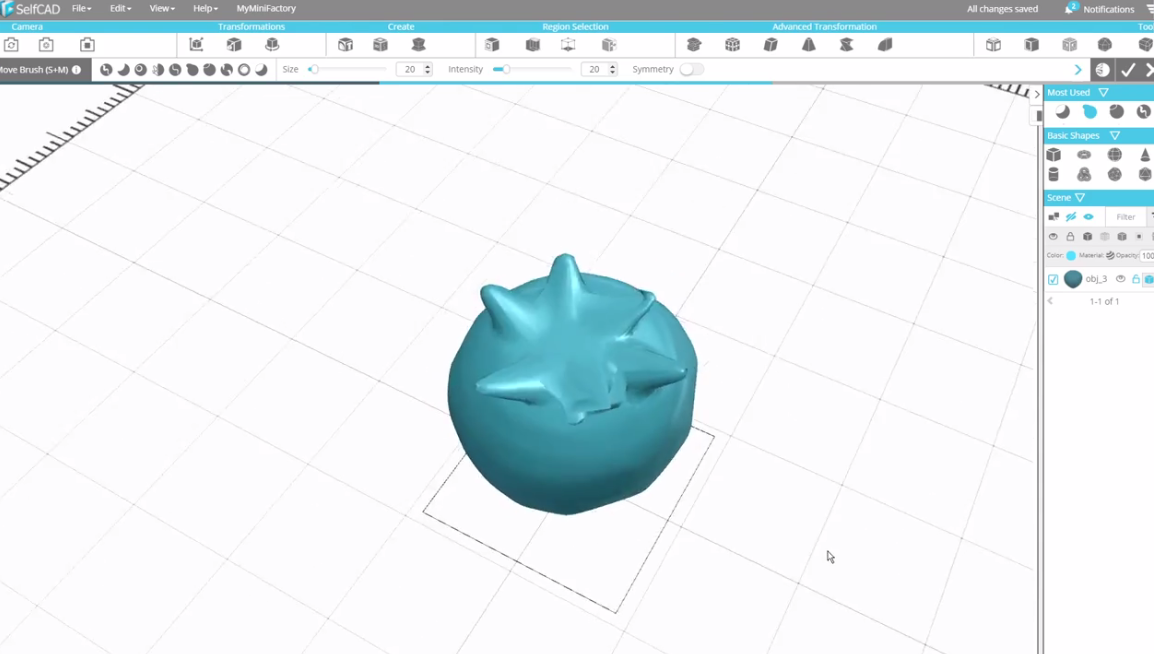Click the Intensity value stepper arrows

[x=612, y=69]
